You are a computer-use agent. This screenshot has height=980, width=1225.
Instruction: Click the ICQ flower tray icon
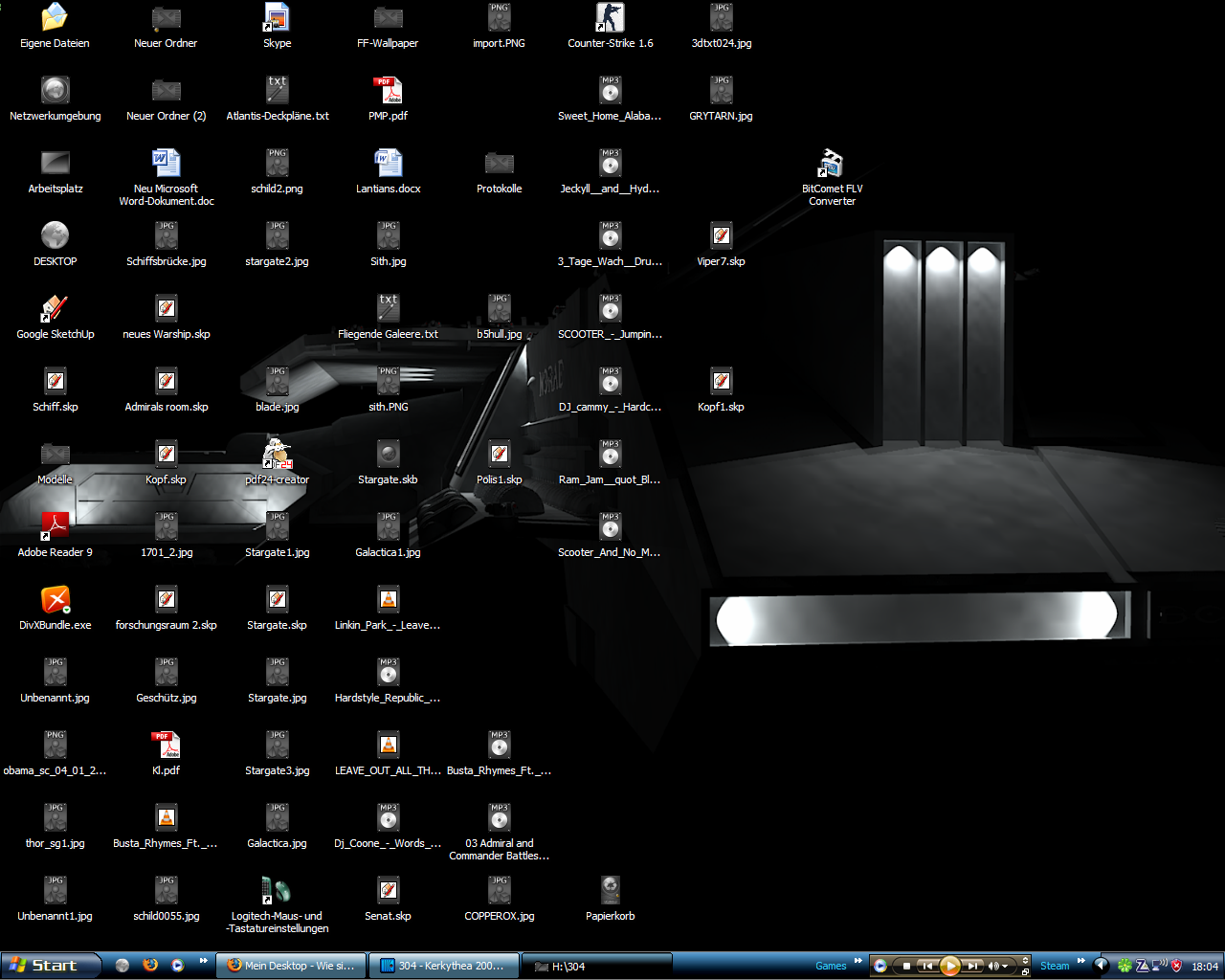point(1125,966)
